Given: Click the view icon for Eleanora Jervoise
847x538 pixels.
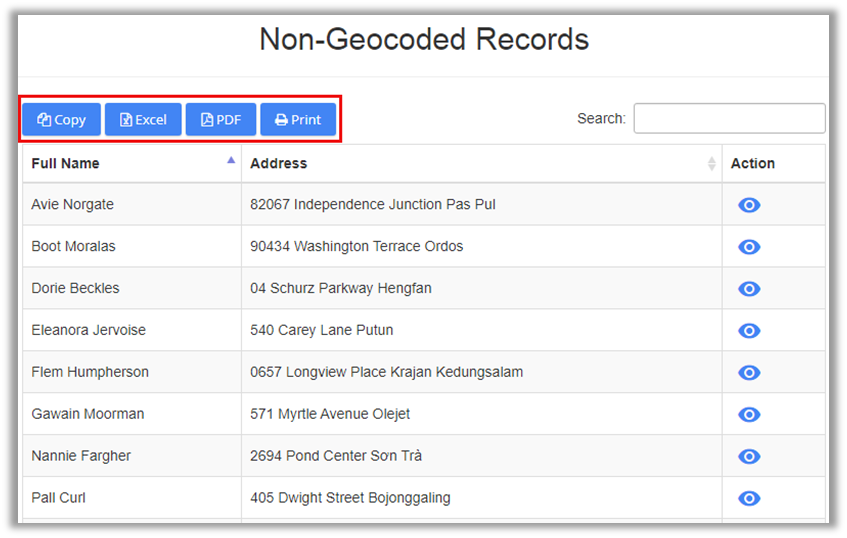Looking at the screenshot, I should (x=749, y=331).
